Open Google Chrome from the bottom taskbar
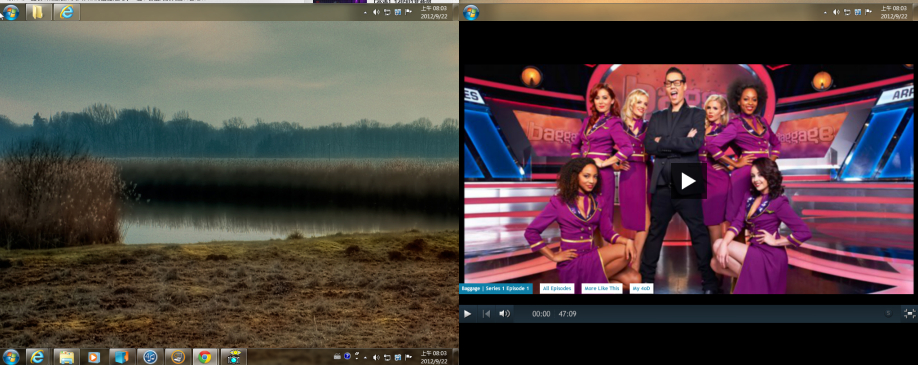 tap(204, 357)
